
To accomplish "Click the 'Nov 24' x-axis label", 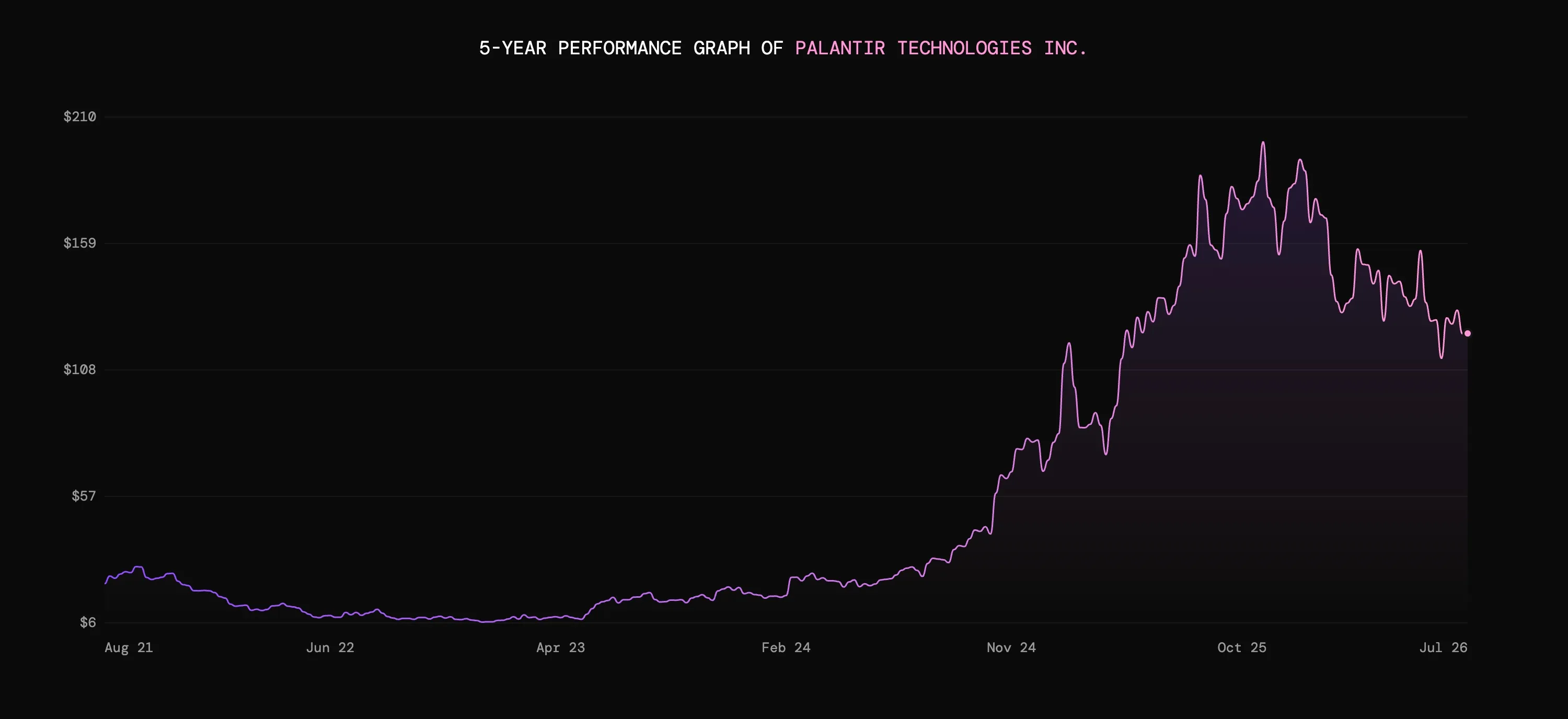I will tap(1011, 647).
